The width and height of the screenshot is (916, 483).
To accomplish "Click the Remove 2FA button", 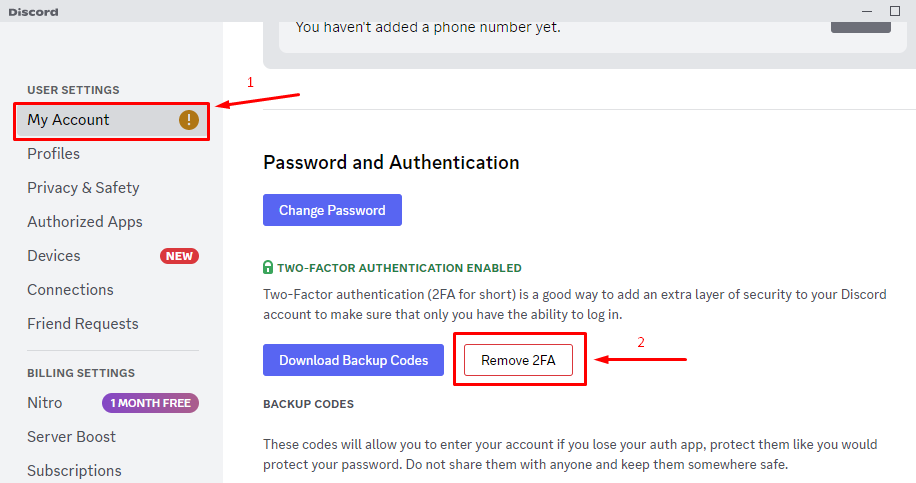I will [518, 360].
